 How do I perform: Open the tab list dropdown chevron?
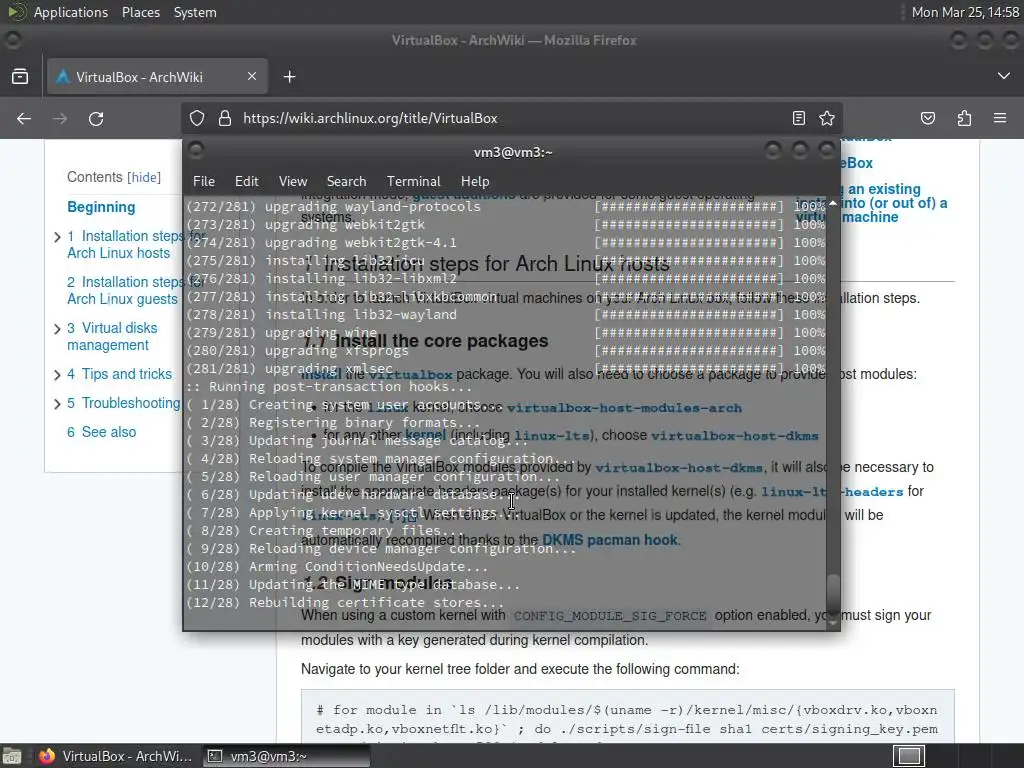pos(1004,76)
